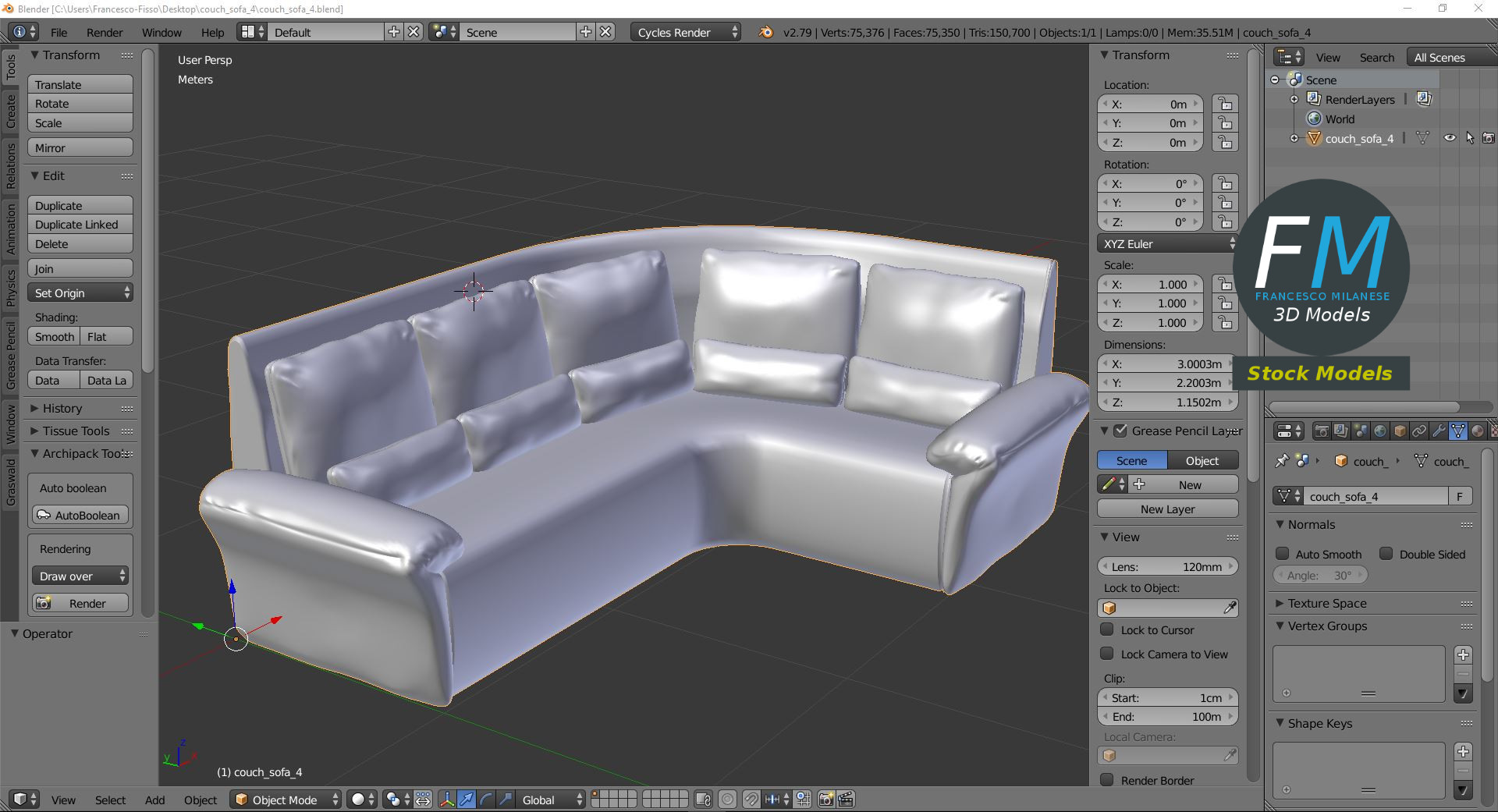Click the eyedropper in Lock to Object field
This screenshot has height=812, width=1498.
tap(1230, 608)
